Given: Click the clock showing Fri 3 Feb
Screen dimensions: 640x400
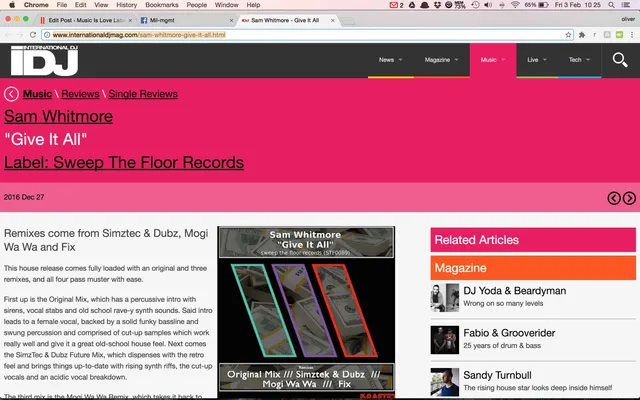Looking at the screenshot, I should pyautogui.click(x=578, y=5).
